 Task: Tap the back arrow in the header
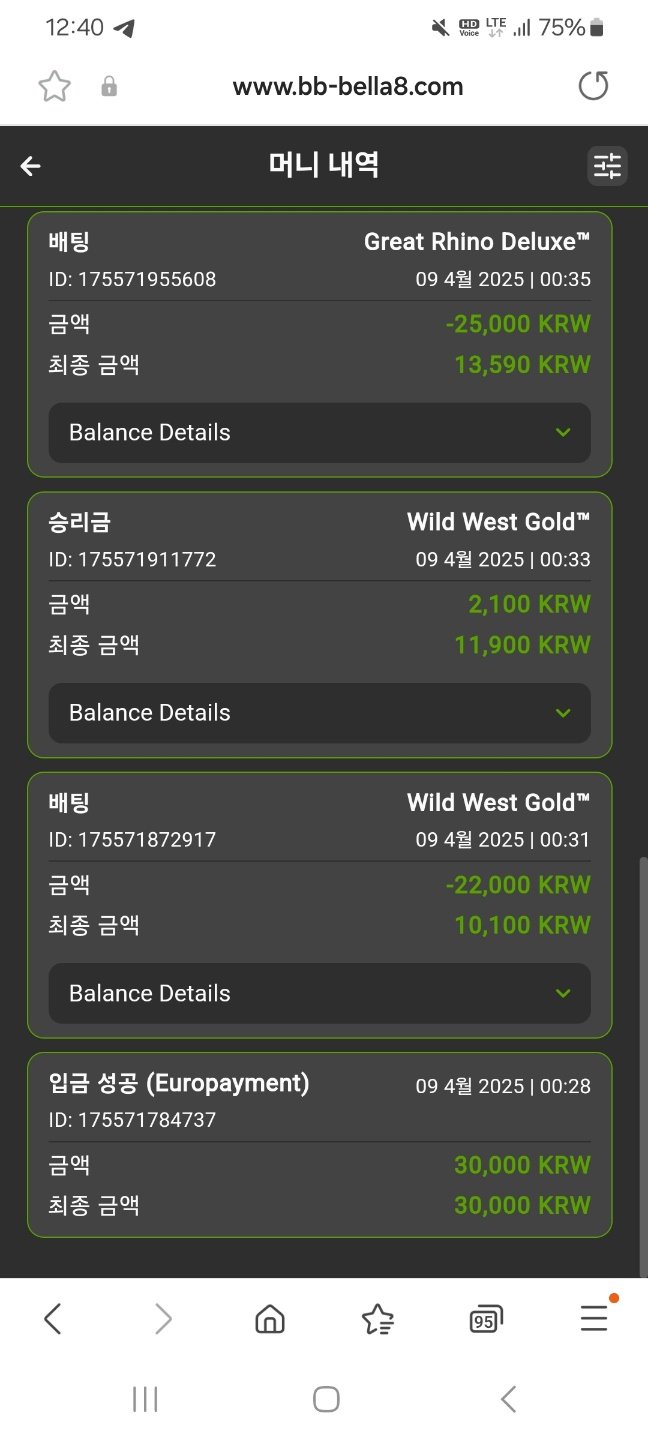click(31, 166)
